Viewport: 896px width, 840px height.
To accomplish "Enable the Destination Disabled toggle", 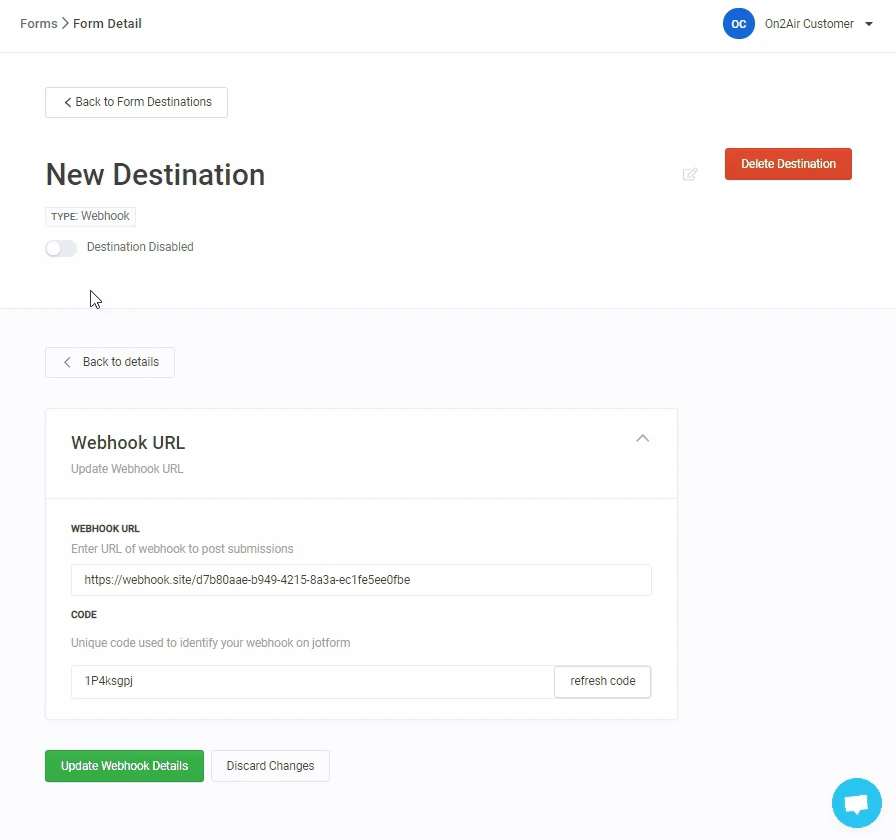I will [x=61, y=248].
